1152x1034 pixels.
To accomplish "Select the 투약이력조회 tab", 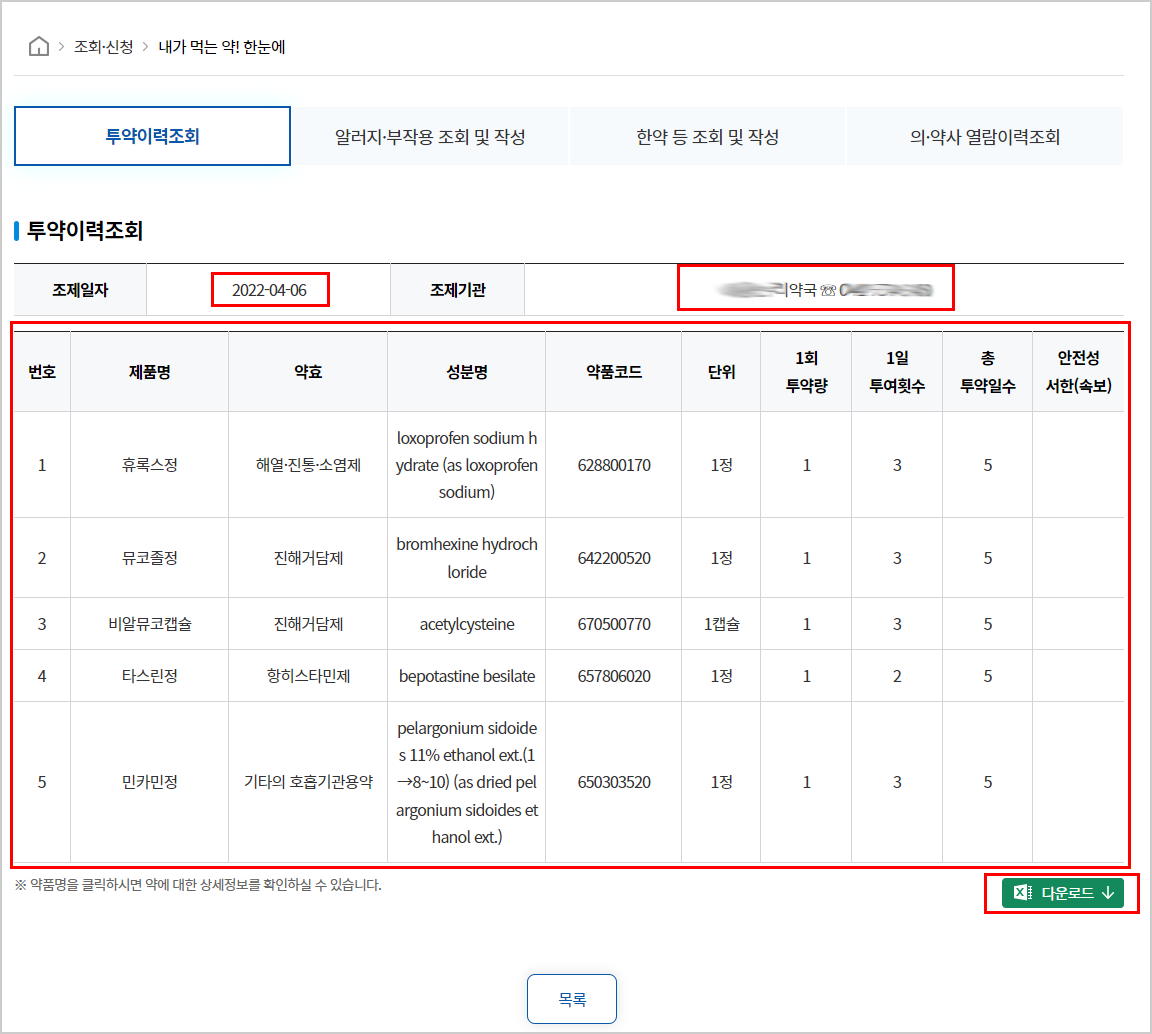I will (152, 135).
